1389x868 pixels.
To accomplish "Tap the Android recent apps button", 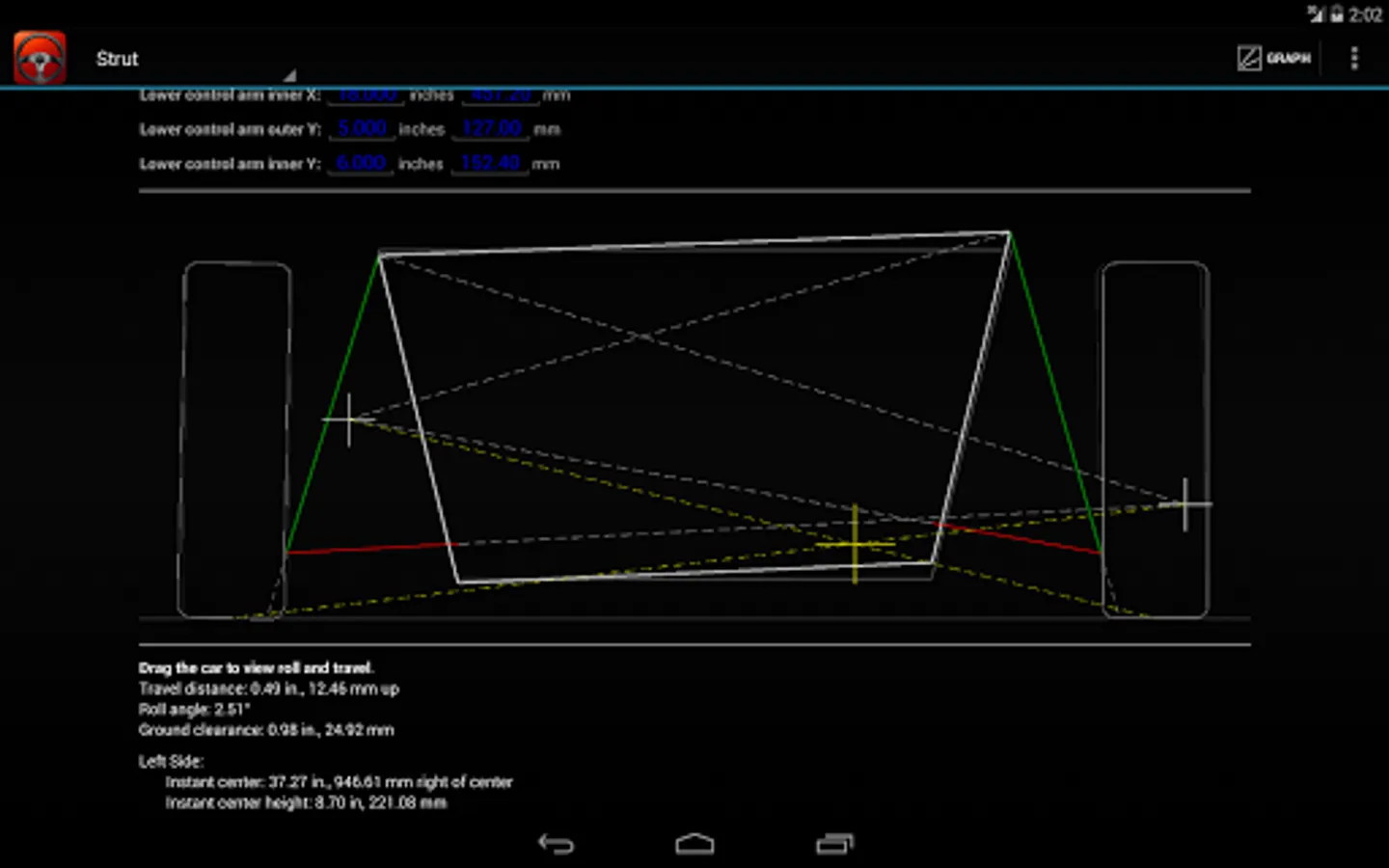I will point(834,844).
